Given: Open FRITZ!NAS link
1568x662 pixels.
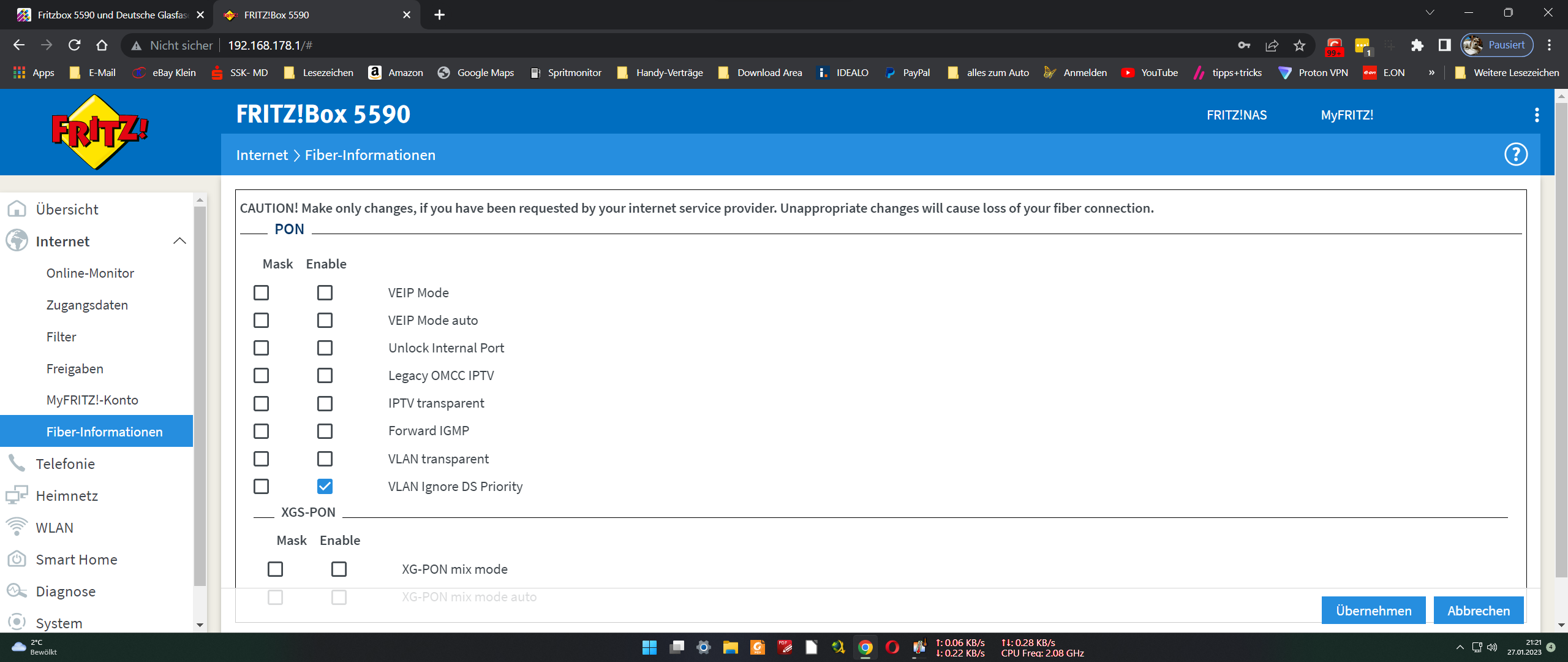Looking at the screenshot, I should 1237,115.
